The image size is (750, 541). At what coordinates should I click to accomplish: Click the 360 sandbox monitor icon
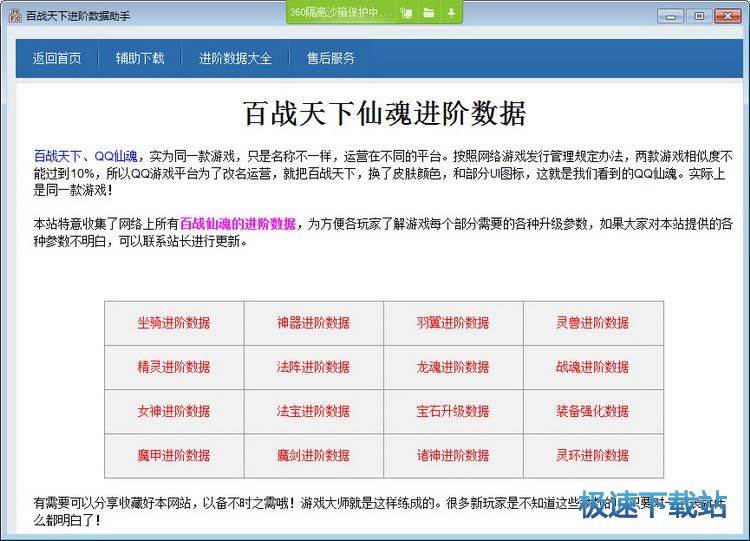point(406,13)
